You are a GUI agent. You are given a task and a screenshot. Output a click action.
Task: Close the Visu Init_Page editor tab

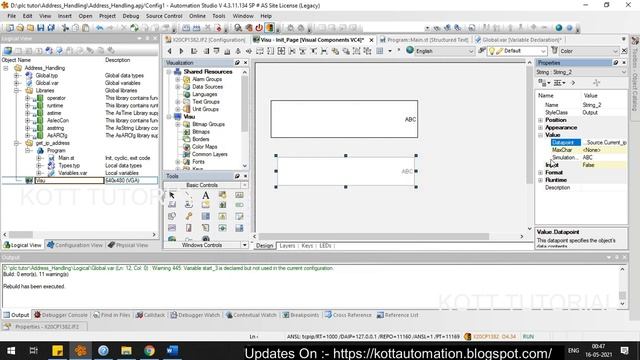(x=371, y=40)
